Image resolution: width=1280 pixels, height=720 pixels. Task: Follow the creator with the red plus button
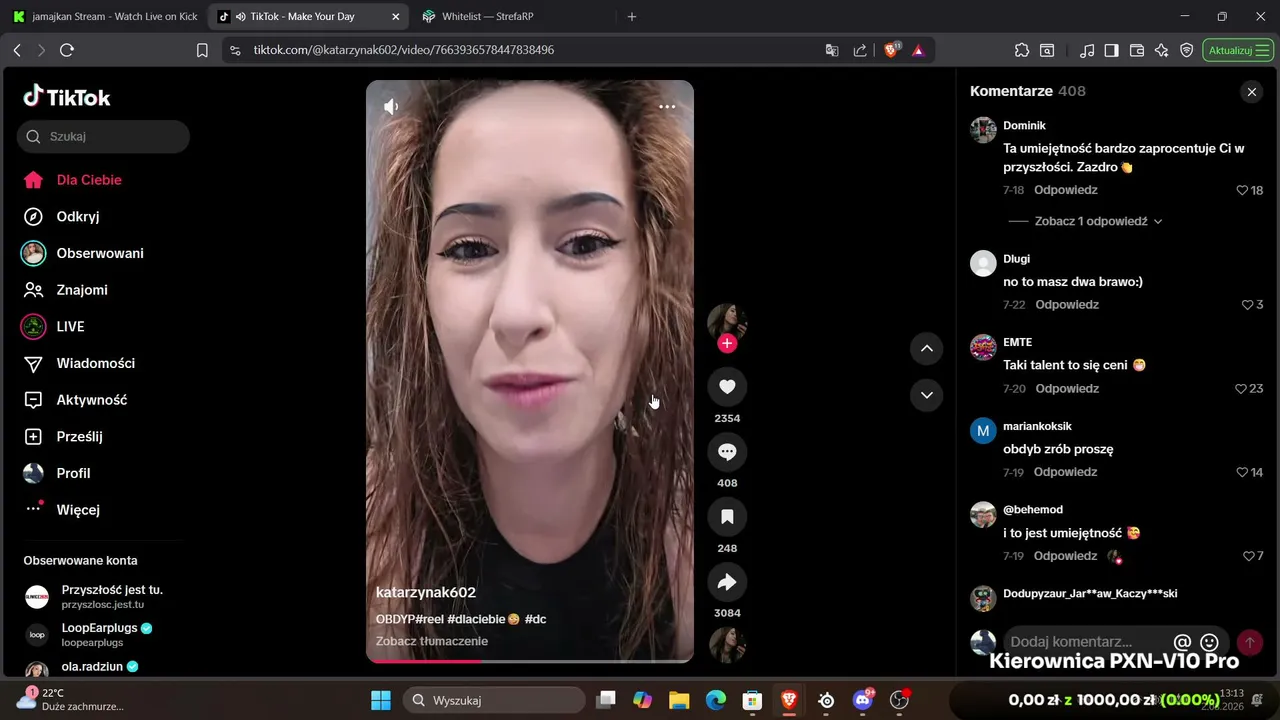click(x=727, y=343)
